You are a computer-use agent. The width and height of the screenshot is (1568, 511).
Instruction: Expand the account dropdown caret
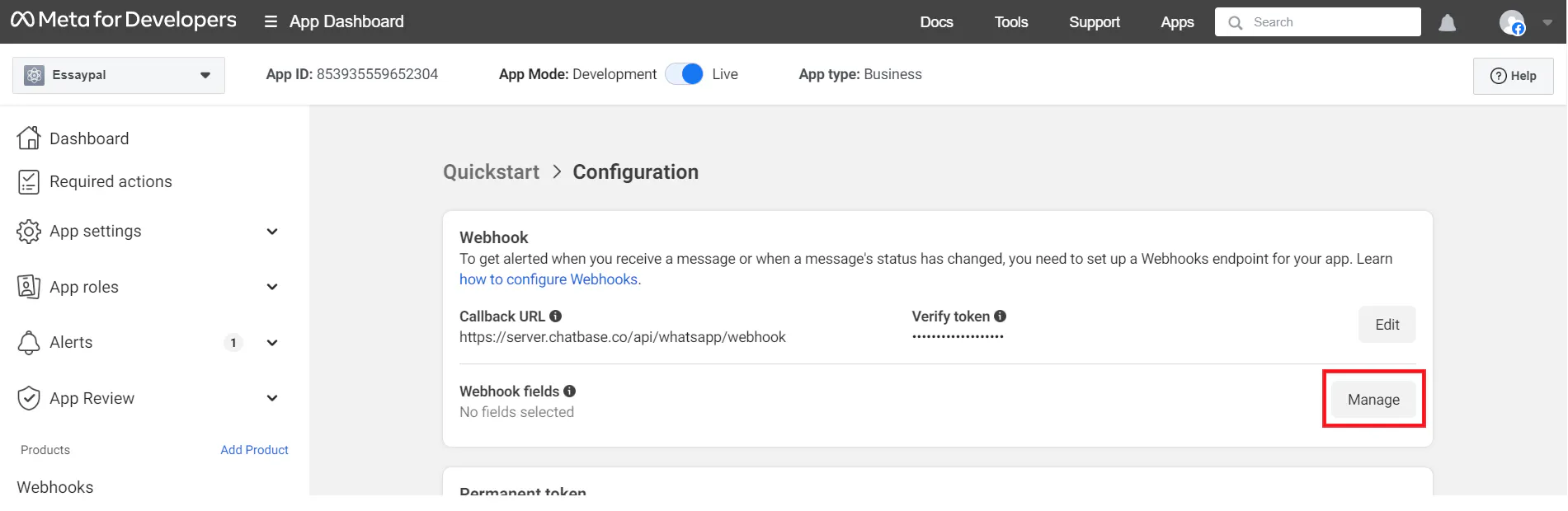(x=1547, y=22)
